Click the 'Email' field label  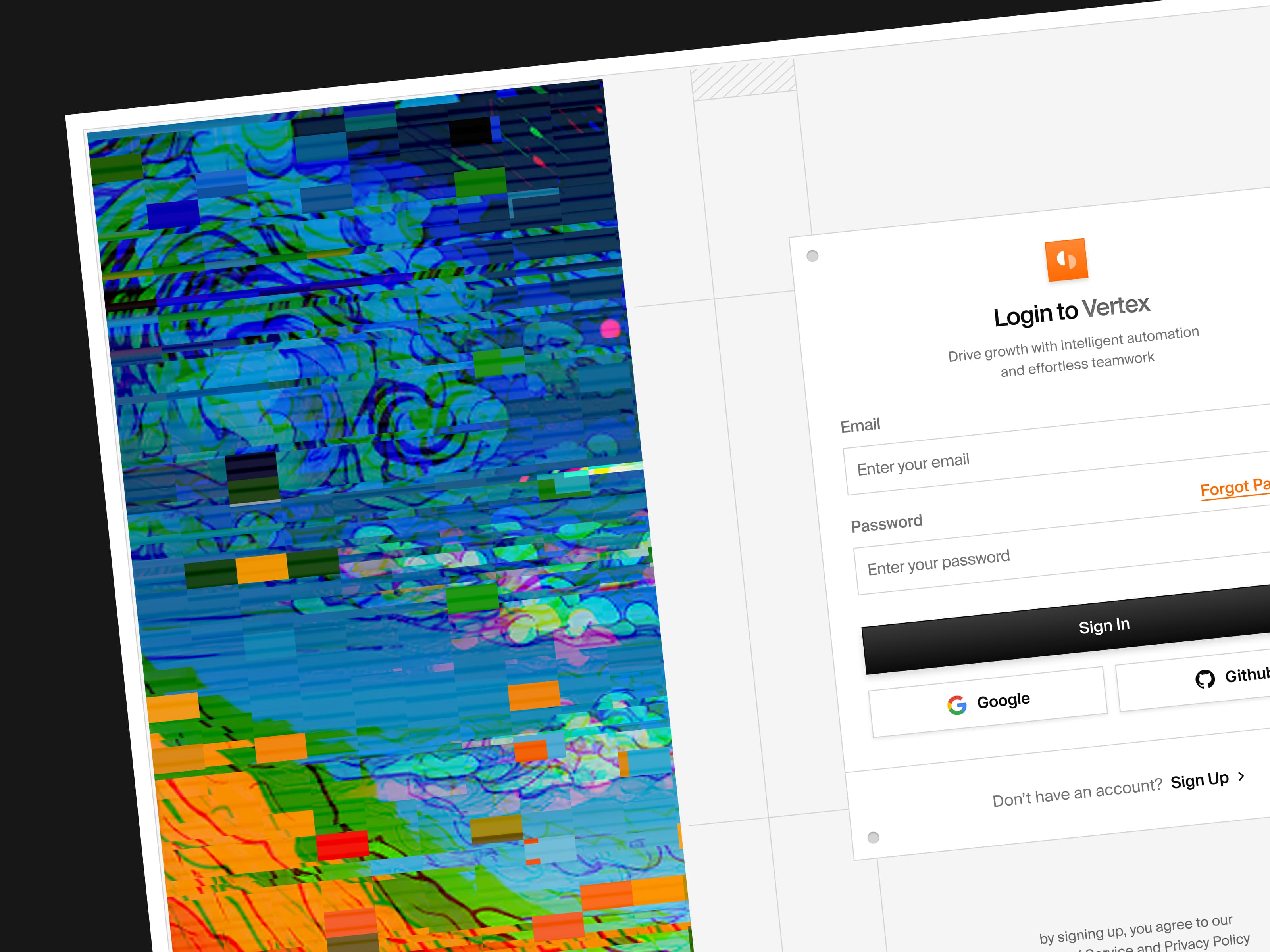coord(860,426)
